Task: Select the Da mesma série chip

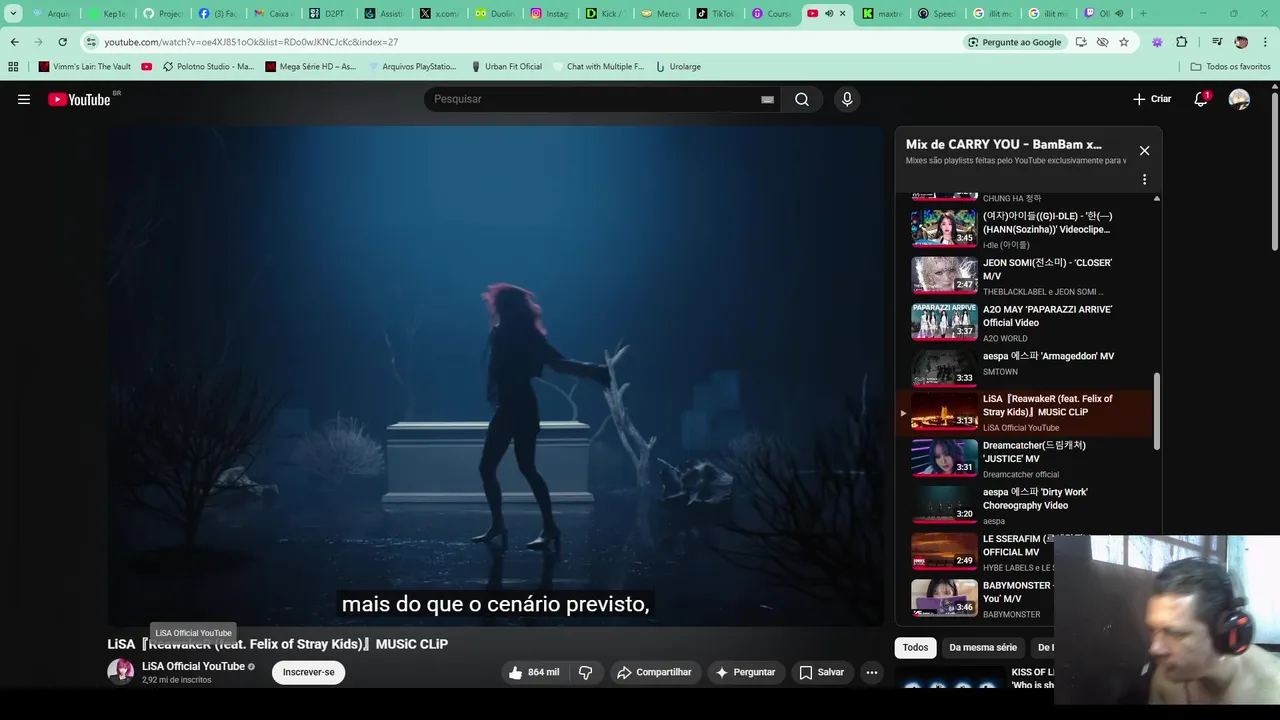Action: coord(983,647)
